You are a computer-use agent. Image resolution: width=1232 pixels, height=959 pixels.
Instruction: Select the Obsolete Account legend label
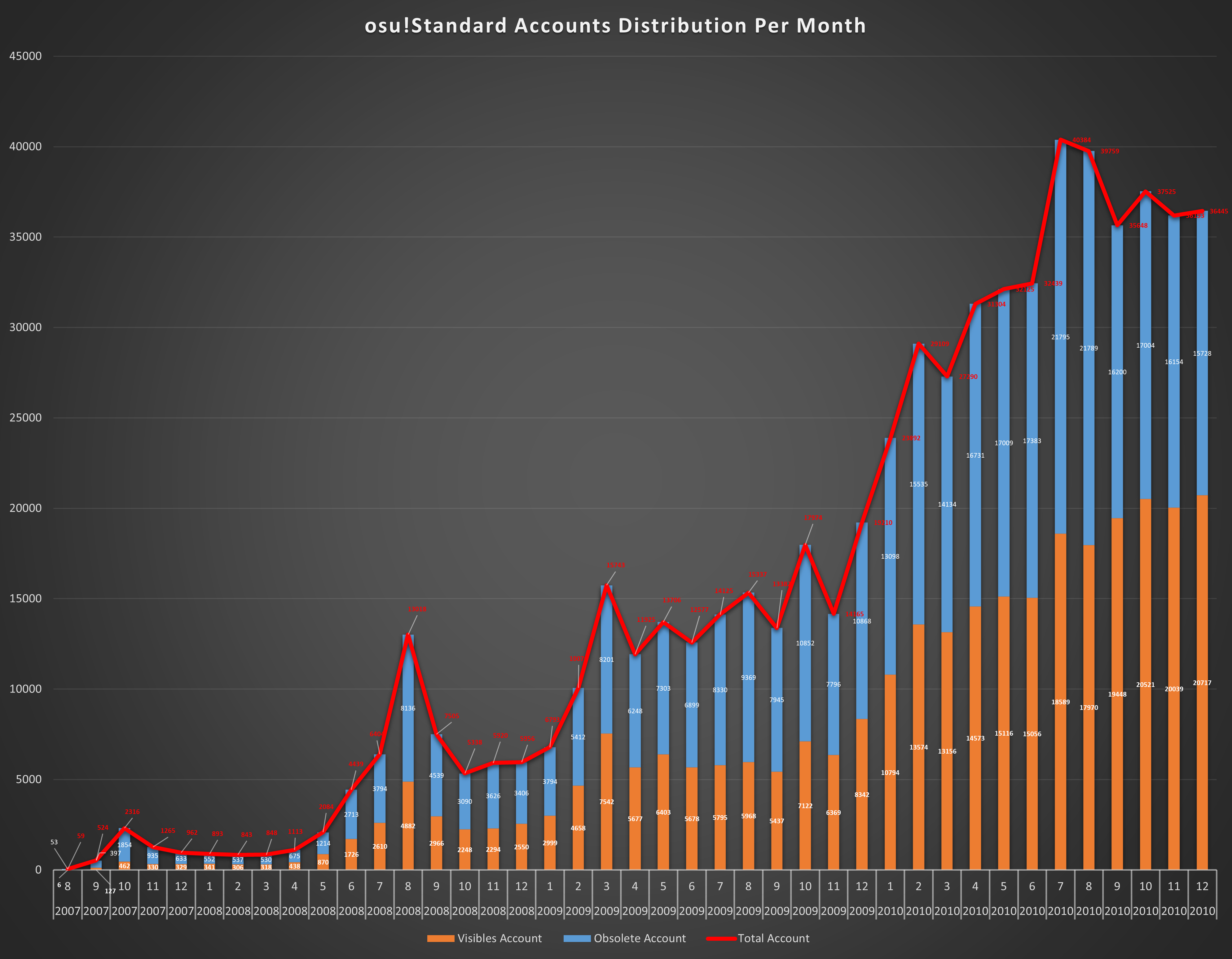[x=640, y=939]
